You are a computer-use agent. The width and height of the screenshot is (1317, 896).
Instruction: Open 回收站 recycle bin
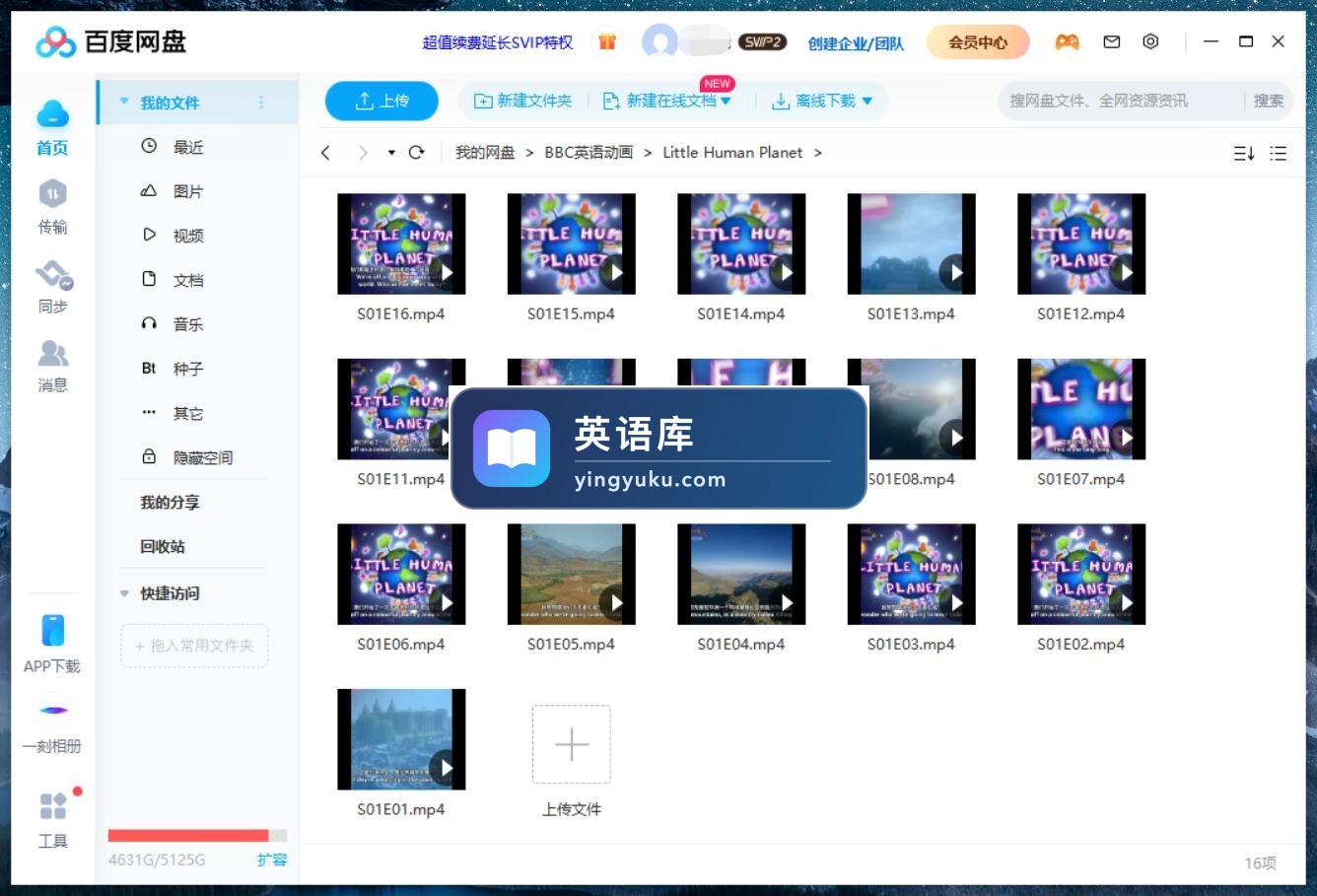click(x=163, y=547)
